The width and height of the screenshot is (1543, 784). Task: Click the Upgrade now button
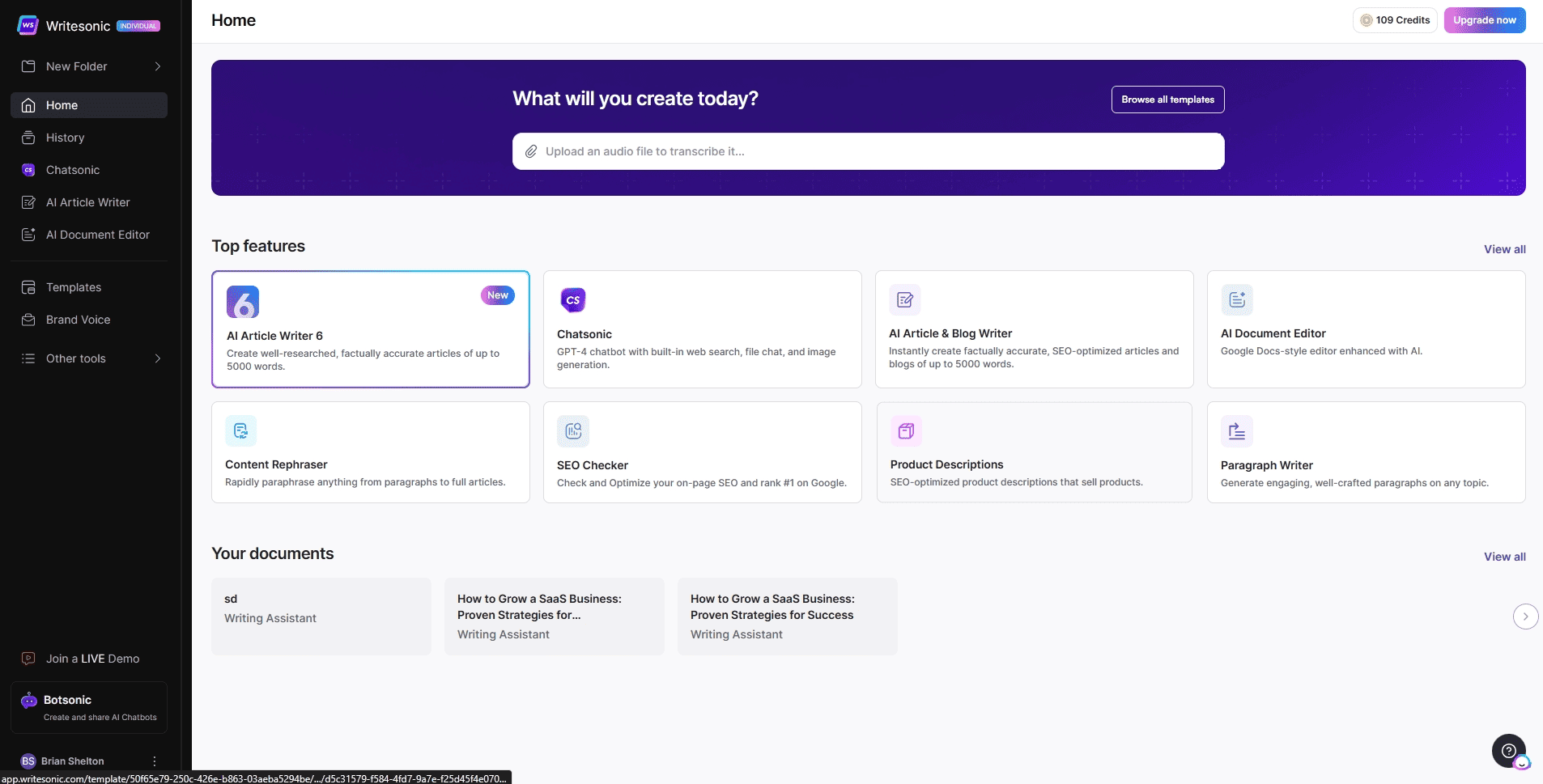[x=1485, y=20]
